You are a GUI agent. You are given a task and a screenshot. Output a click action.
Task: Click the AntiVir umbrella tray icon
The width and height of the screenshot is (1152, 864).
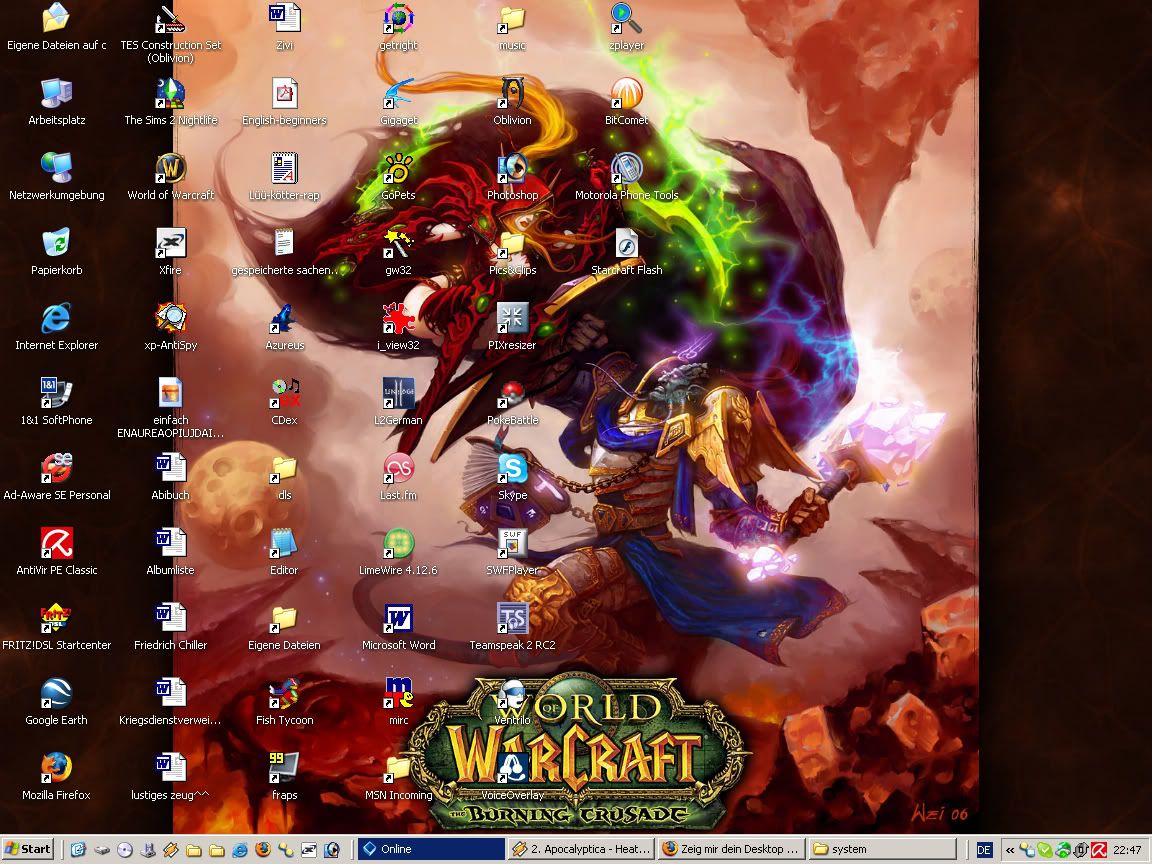coord(1098,850)
